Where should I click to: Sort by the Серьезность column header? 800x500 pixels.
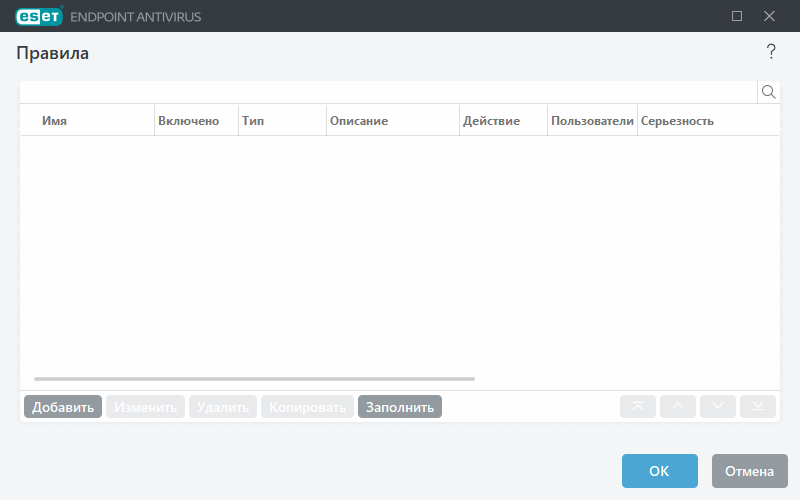[x=677, y=121]
